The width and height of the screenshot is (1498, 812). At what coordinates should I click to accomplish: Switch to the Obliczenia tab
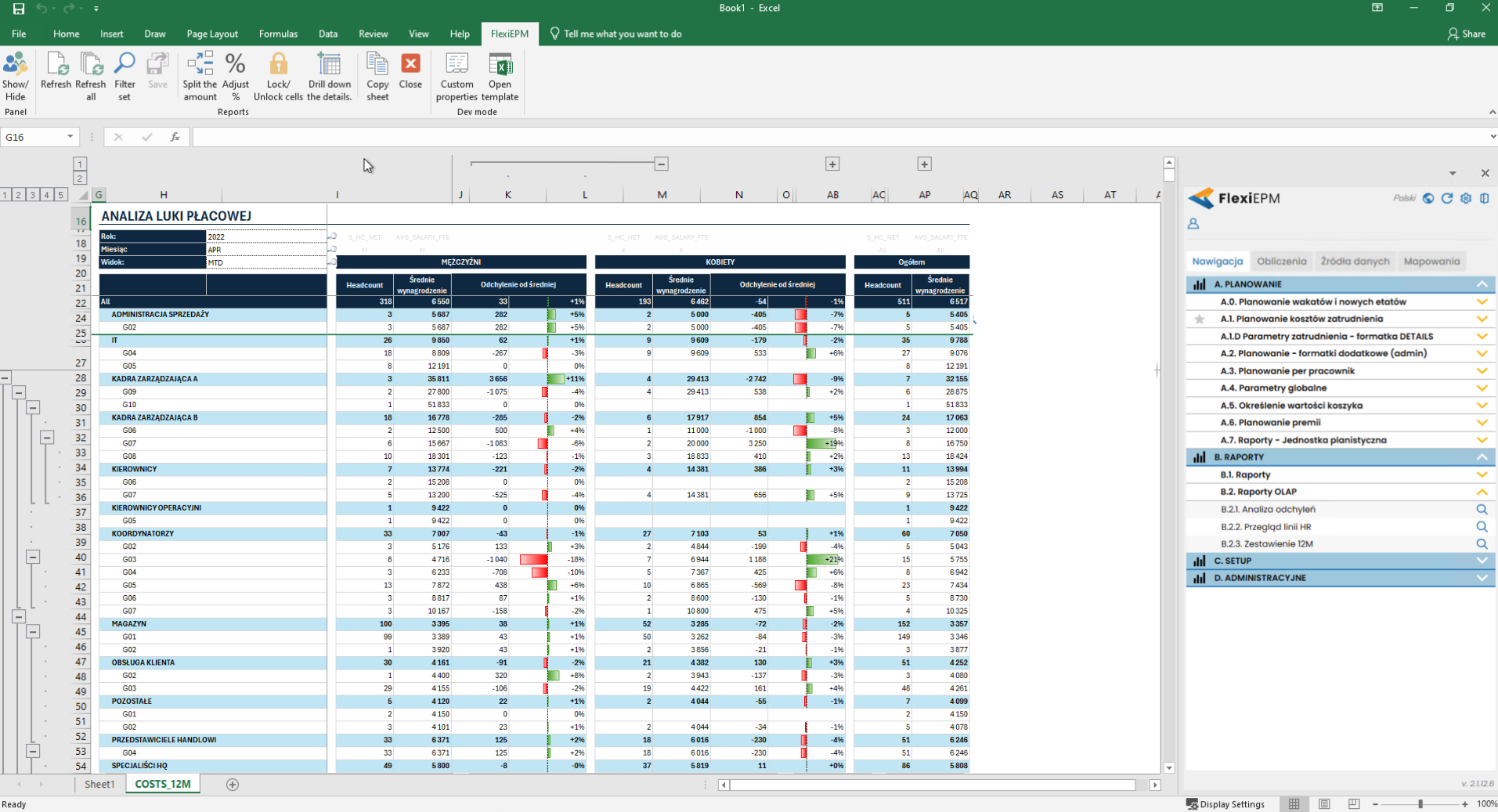pyautogui.click(x=1281, y=262)
